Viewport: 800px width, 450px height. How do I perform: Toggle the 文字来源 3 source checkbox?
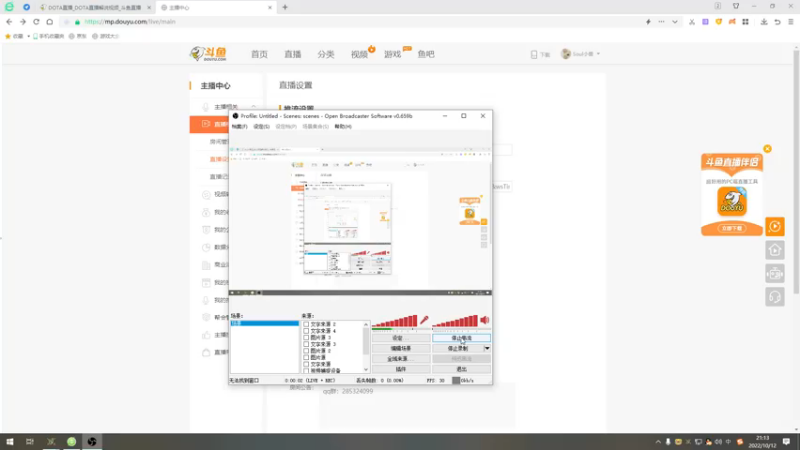coord(306,344)
